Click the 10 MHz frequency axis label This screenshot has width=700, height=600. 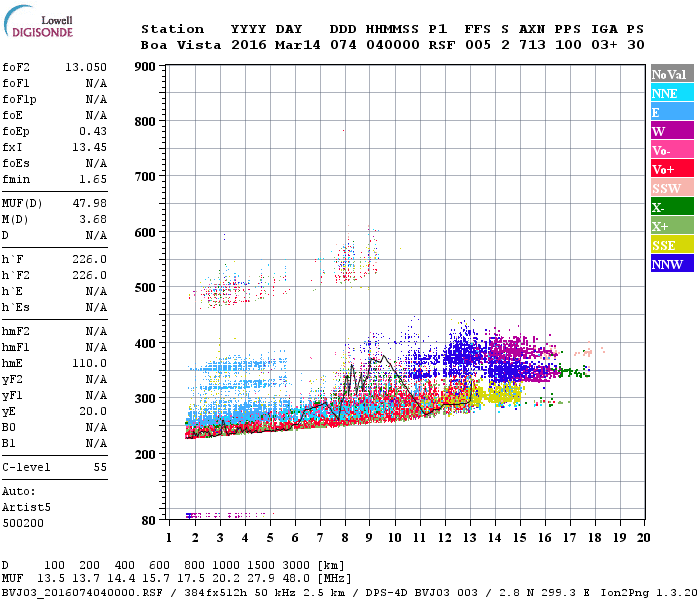point(394,538)
